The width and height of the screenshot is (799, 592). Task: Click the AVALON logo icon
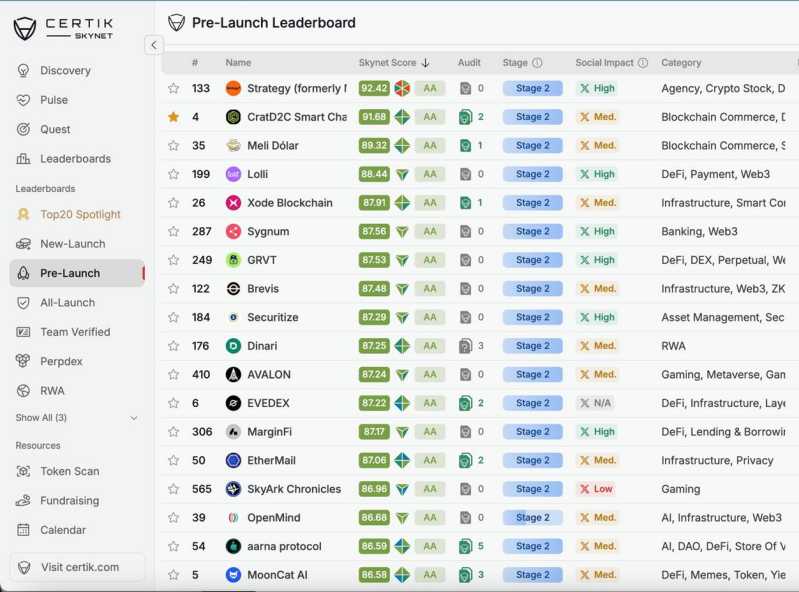(x=233, y=374)
